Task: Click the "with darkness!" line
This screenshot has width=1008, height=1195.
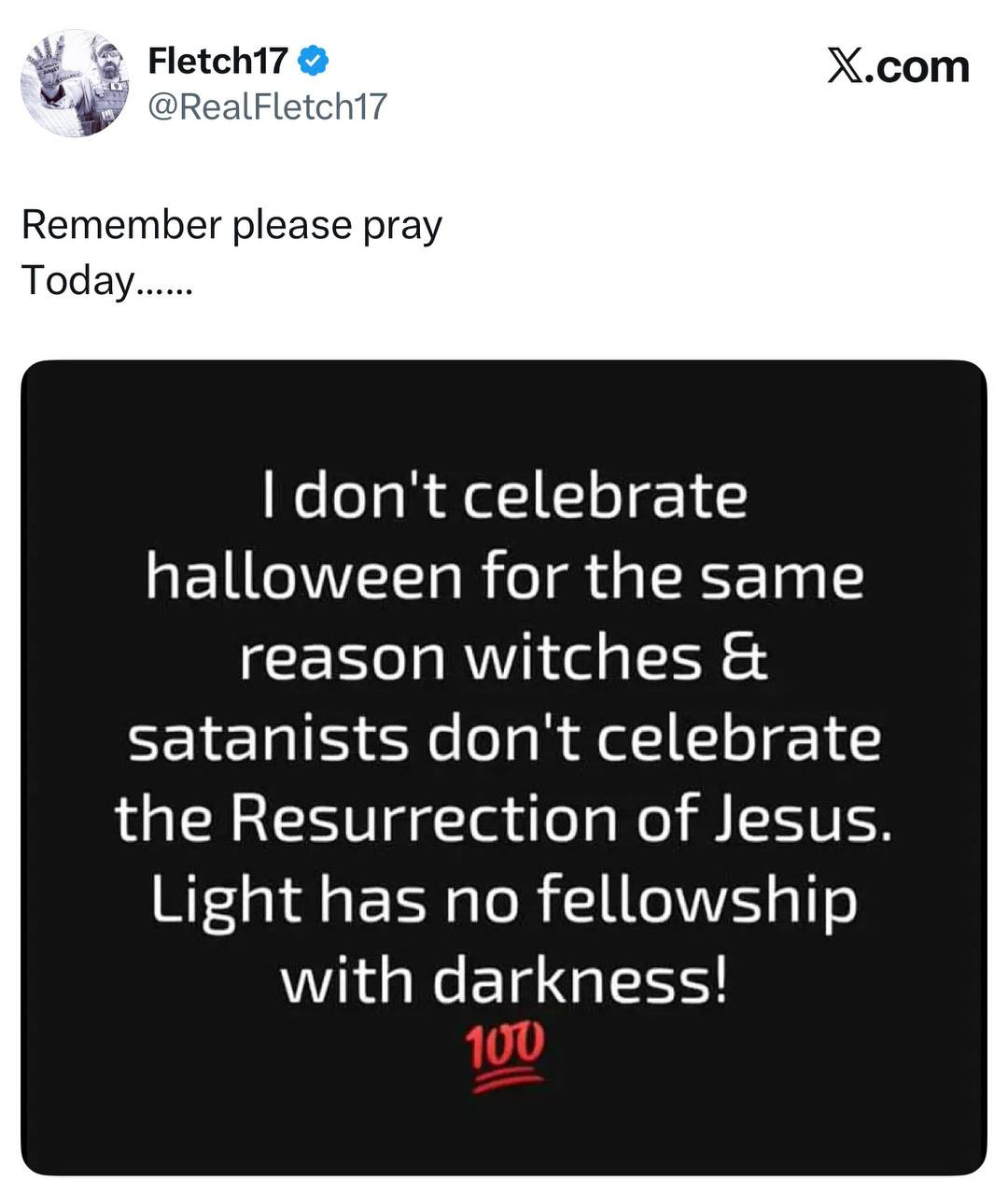Action: [x=504, y=980]
